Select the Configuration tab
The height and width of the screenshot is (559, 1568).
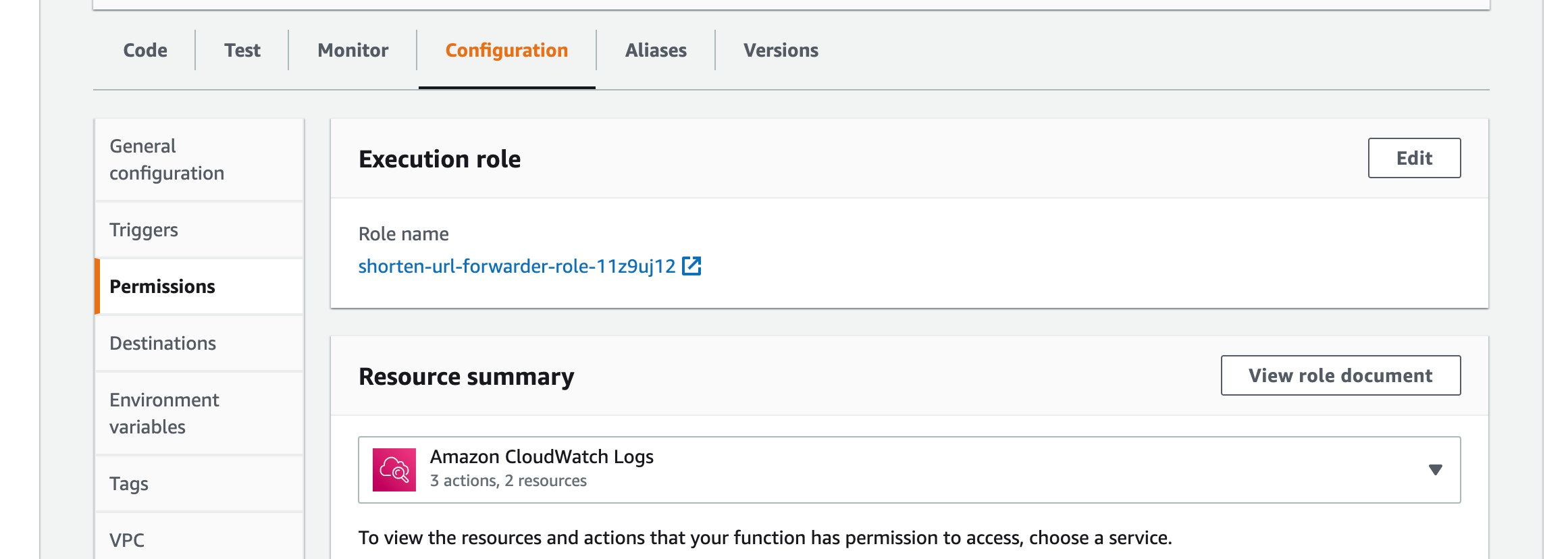pyautogui.click(x=506, y=51)
